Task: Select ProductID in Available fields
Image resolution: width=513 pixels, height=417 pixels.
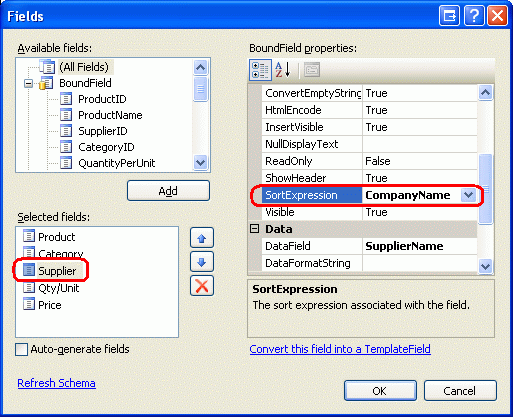Action: (x=102, y=99)
